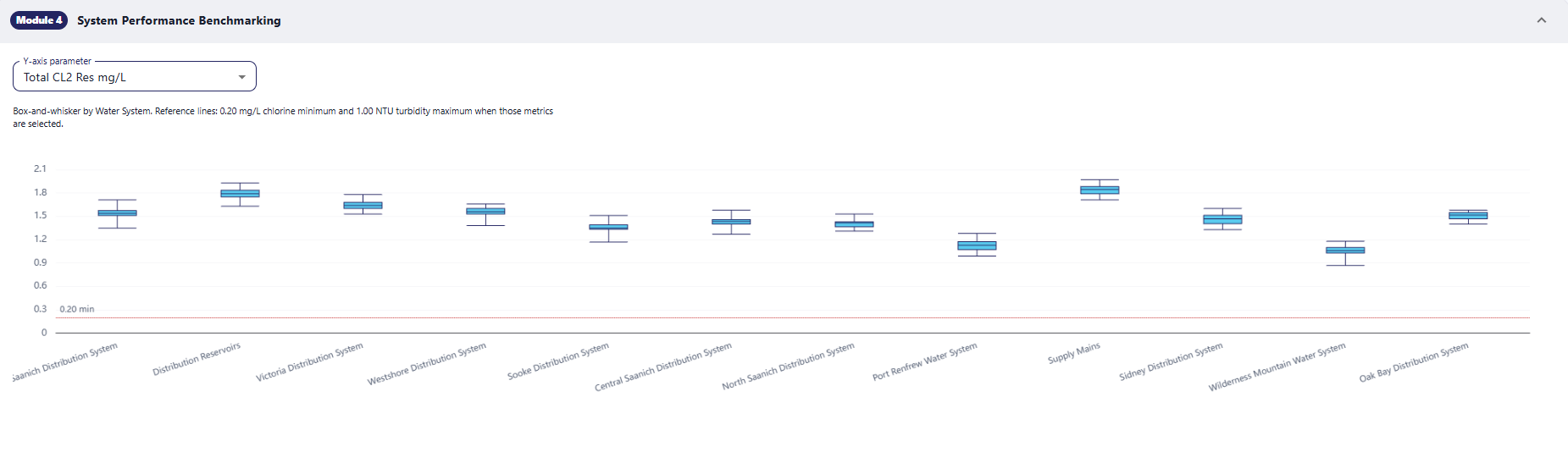Select the Supply Mains box plot
Viewport: 1568px width, 452px height.
(x=1100, y=190)
